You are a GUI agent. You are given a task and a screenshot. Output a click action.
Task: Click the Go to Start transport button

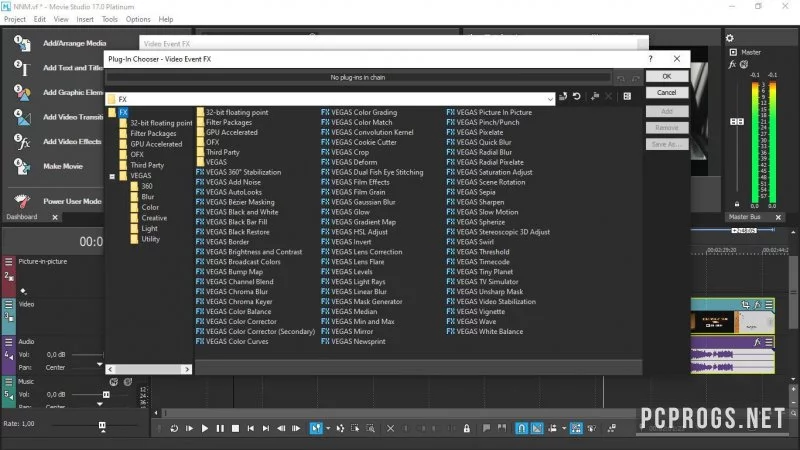click(x=251, y=429)
